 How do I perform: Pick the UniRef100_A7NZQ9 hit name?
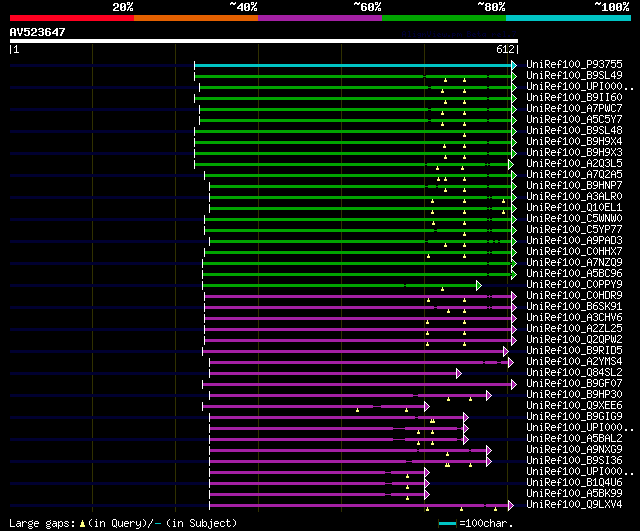574,263
